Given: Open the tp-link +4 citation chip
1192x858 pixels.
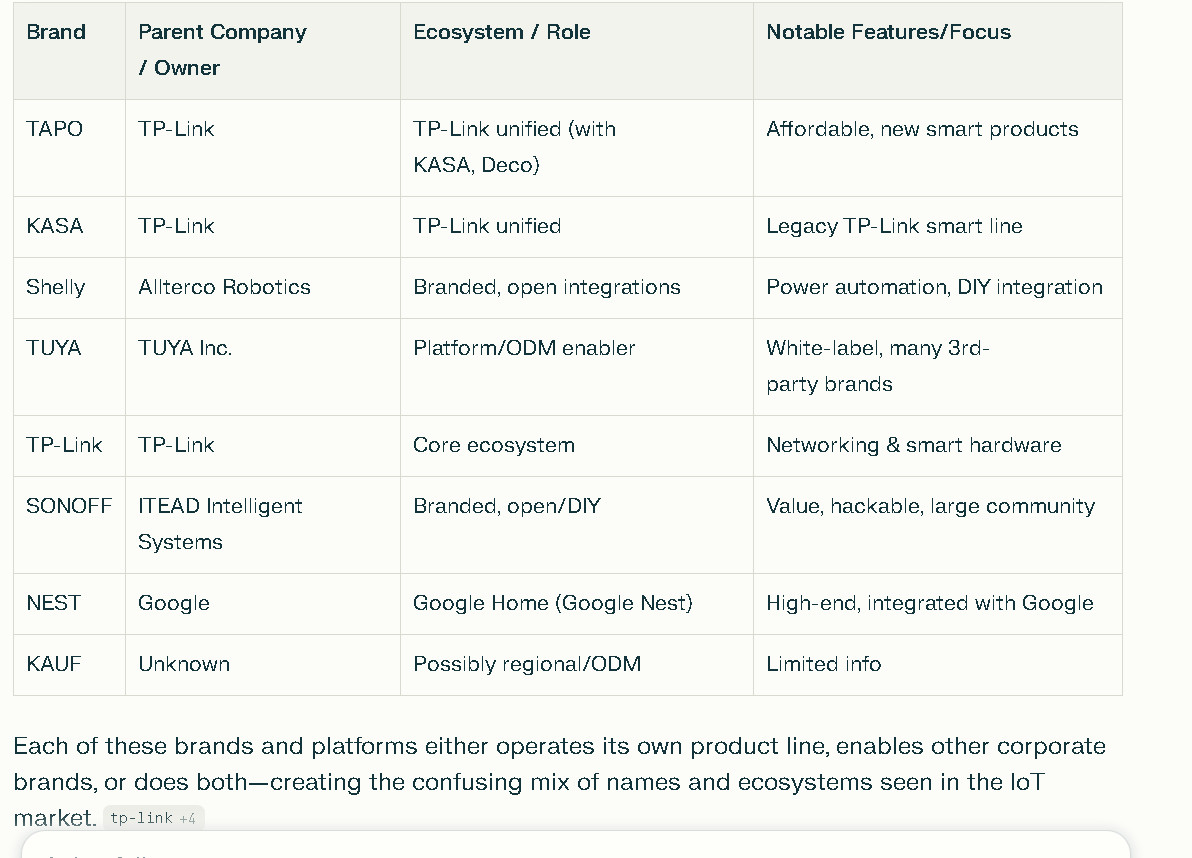Looking at the screenshot, I should [x=153, y=818].
